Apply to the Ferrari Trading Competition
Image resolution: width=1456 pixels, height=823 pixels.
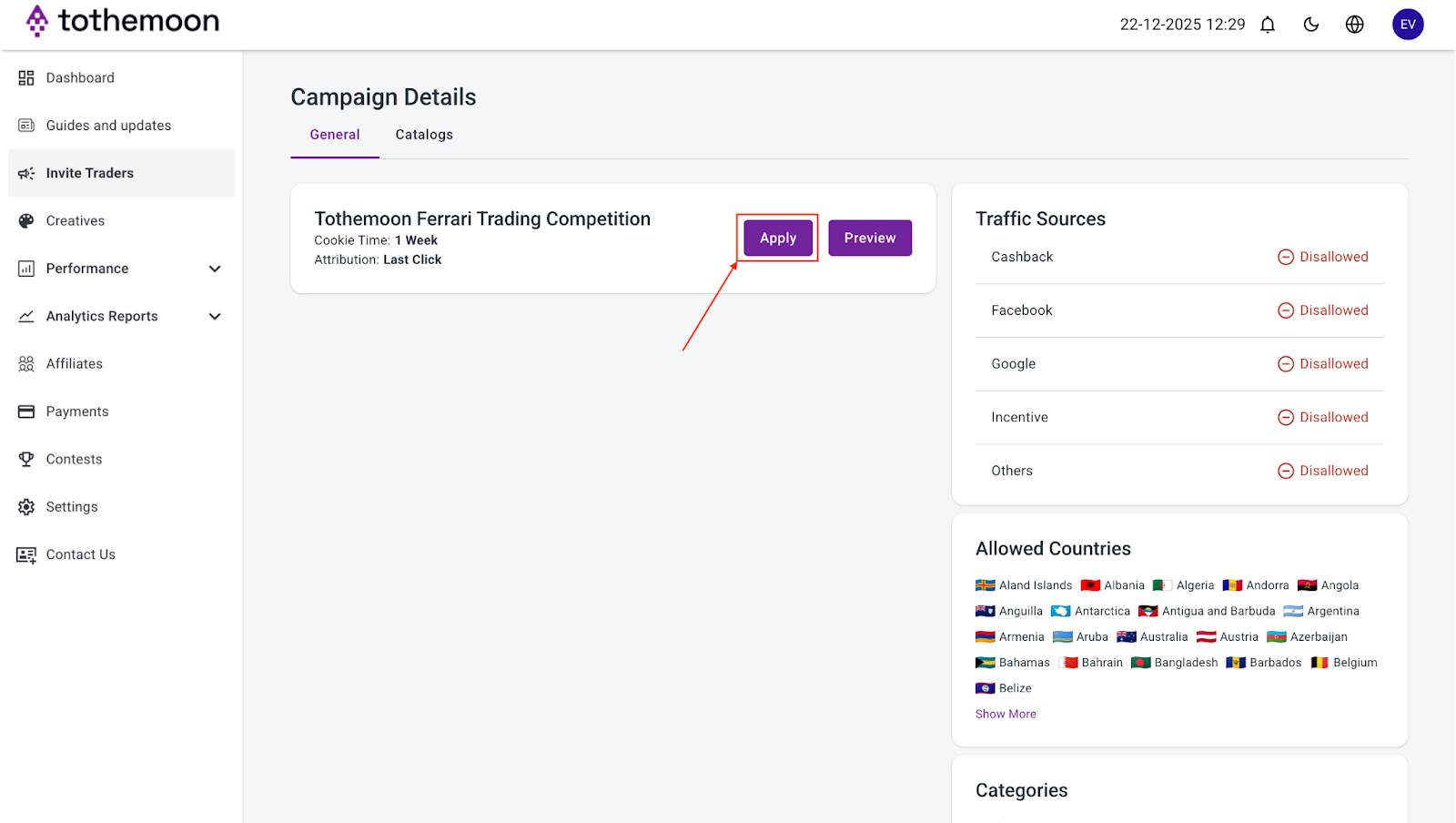click(778, 238)
